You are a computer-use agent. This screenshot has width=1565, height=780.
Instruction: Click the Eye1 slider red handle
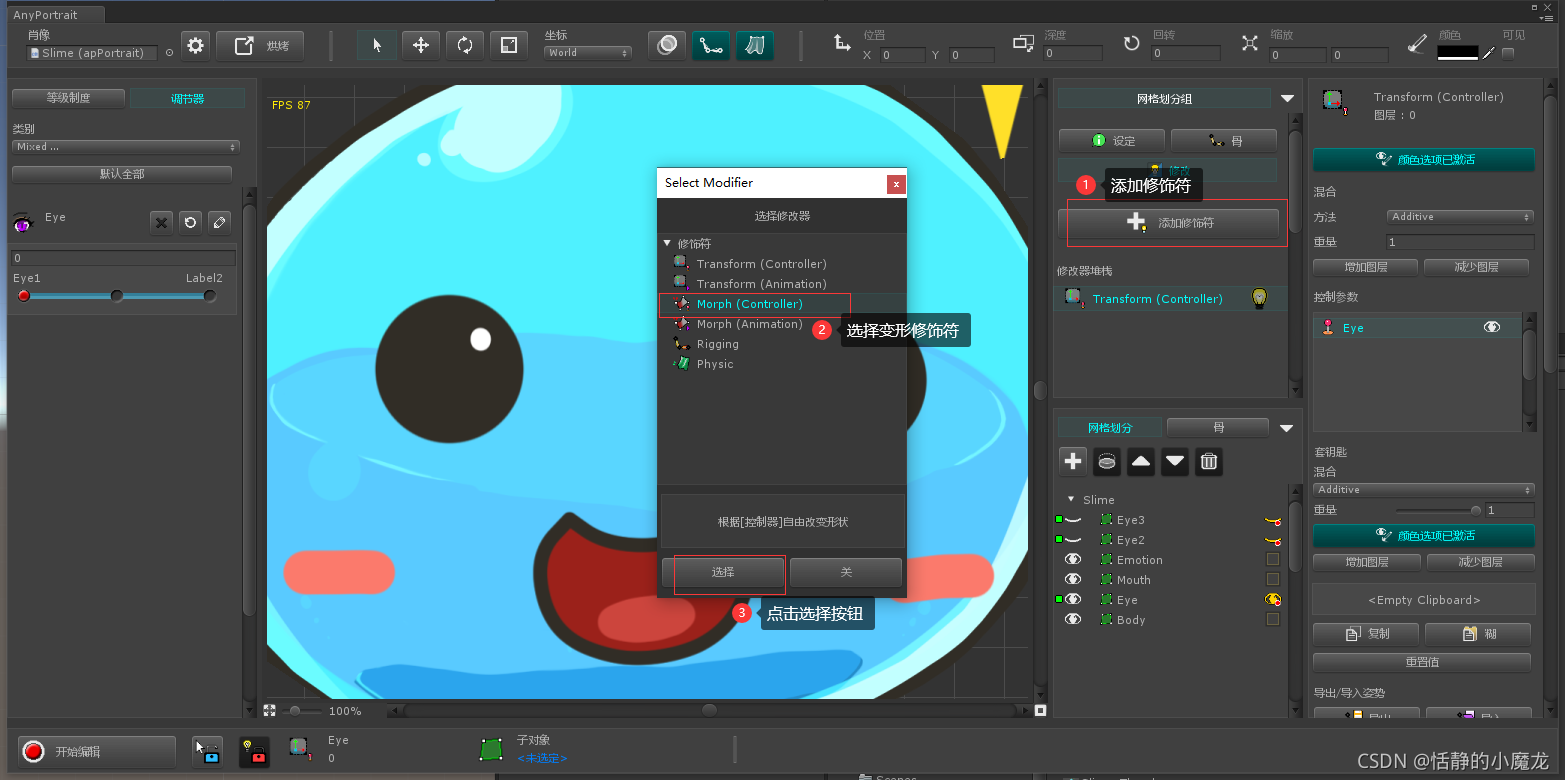click(x=24, y=296)
